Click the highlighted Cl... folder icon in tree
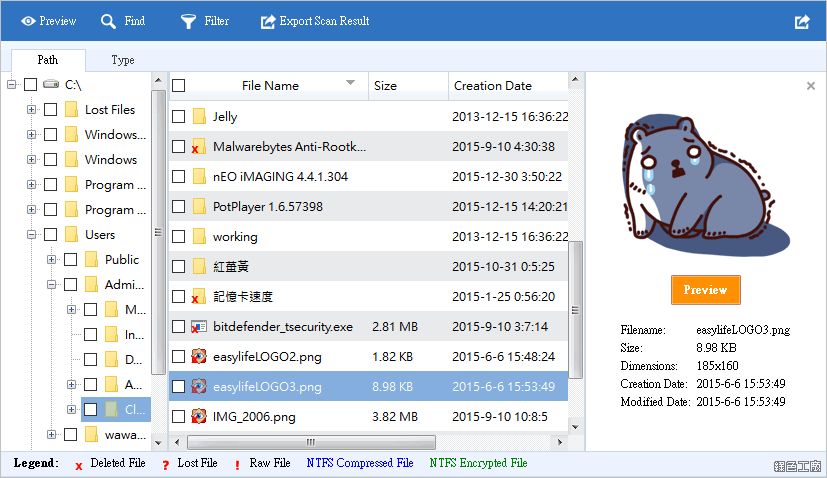This screenshot has width=827, height=478. (111, 409)
